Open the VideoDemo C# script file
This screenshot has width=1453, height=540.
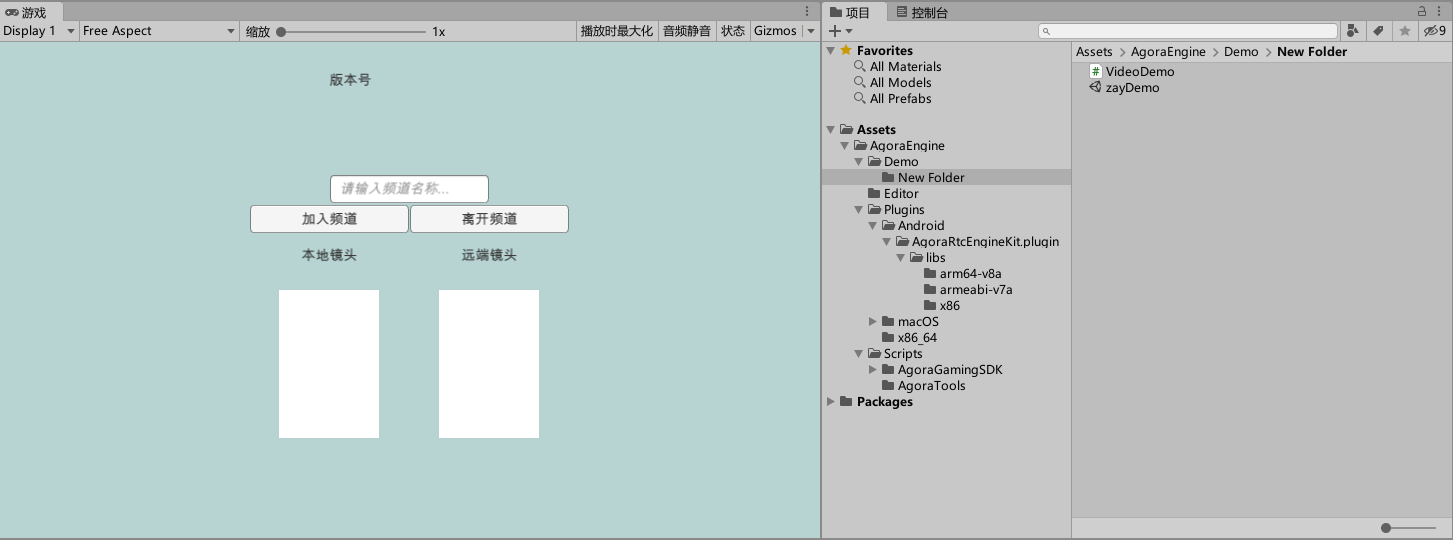pos(1132,71)
